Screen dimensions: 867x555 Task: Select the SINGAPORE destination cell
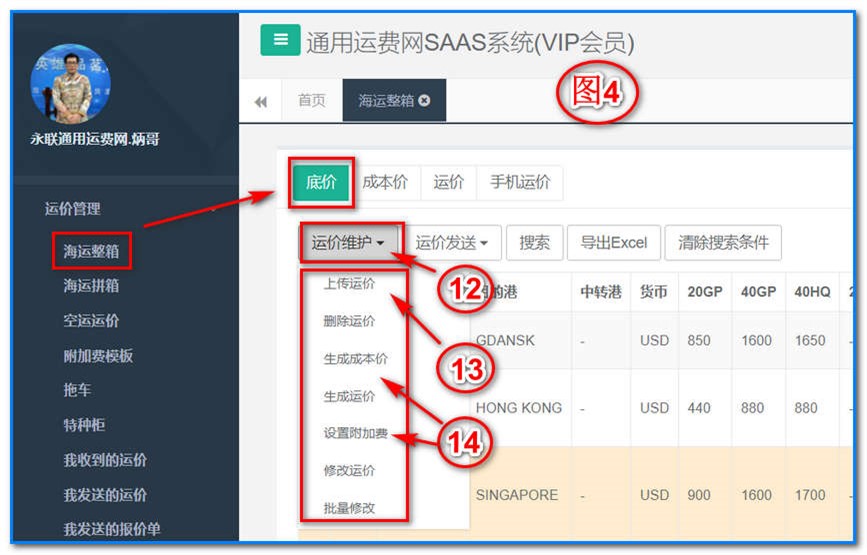tap(516, 495)
